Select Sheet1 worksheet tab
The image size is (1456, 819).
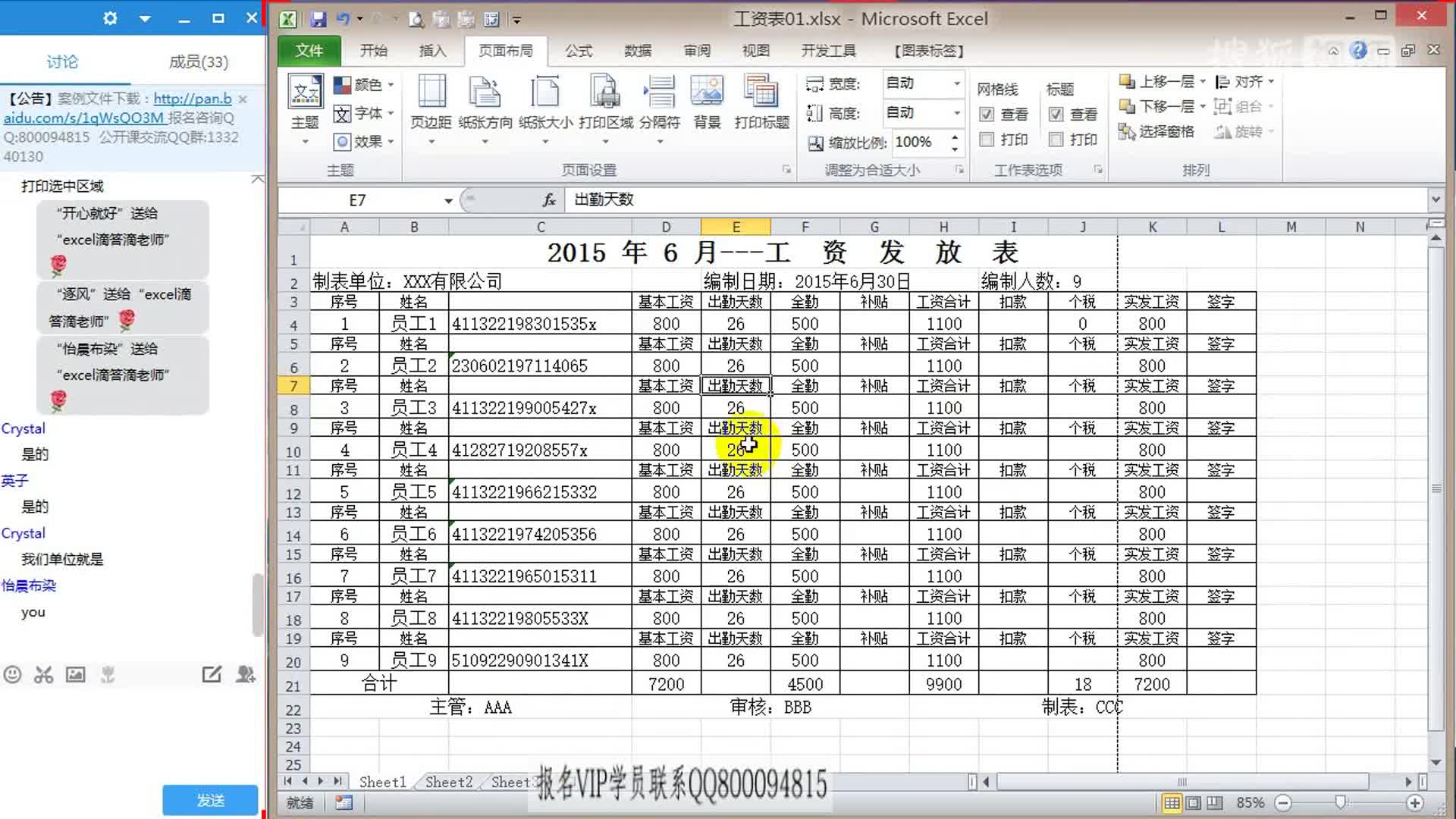point(382,782)
